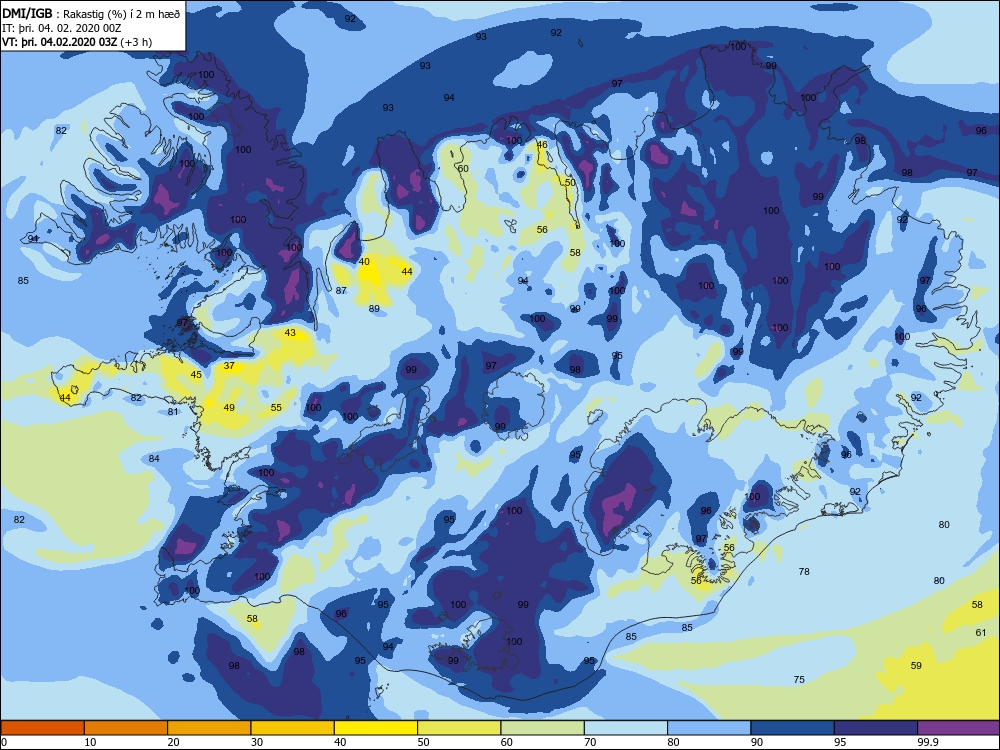Click the legend tick label '70'
This screenshot has height=750, width=1000.
tap(590, 742)
